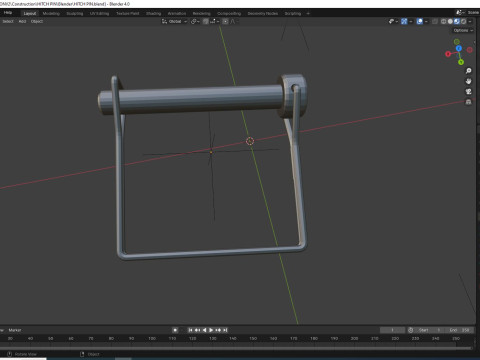Click the Start frame field
This screenshot has height=360, width=480.
click(430, 330)
